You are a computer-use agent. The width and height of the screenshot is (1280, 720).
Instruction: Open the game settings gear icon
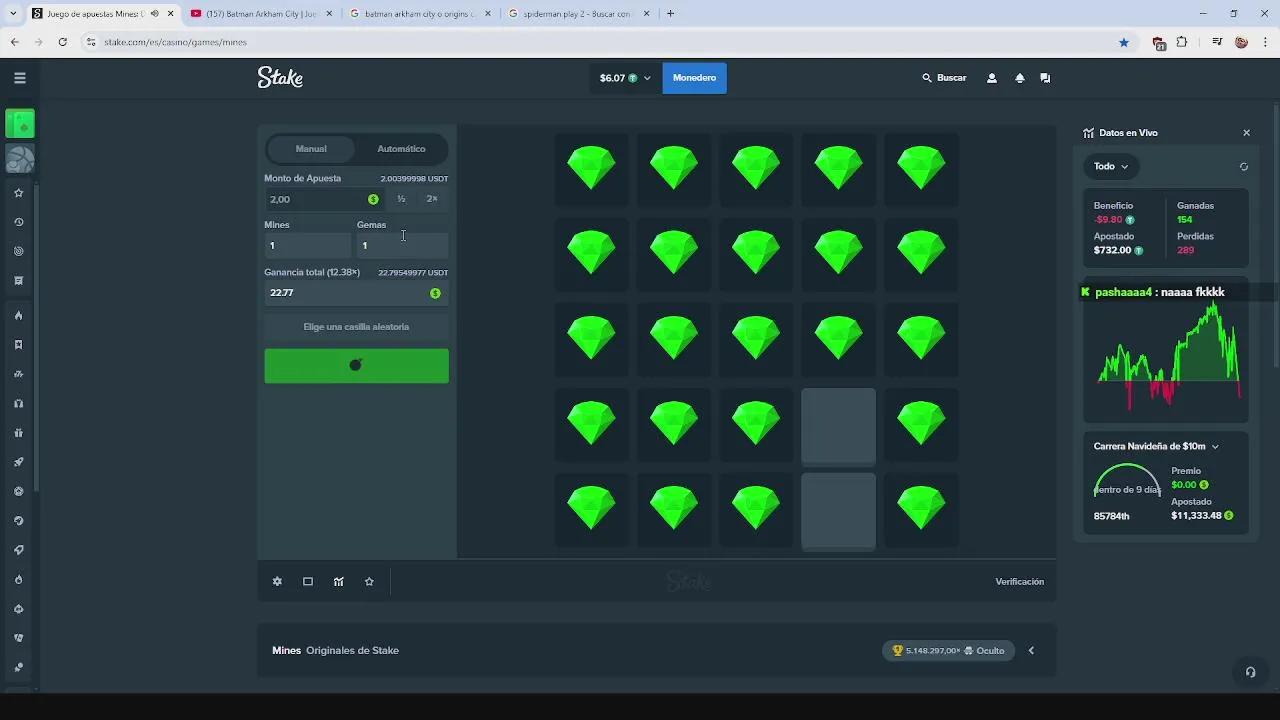coord(277,582)
